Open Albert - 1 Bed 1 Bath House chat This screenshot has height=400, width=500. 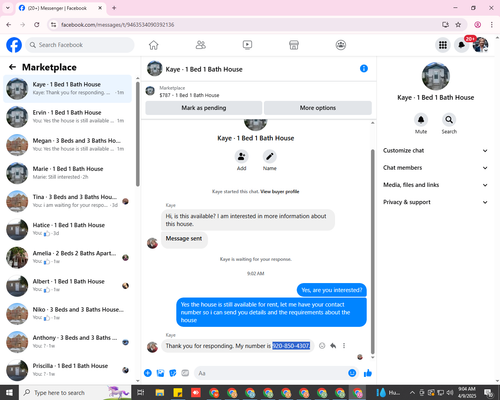point(68,286)
